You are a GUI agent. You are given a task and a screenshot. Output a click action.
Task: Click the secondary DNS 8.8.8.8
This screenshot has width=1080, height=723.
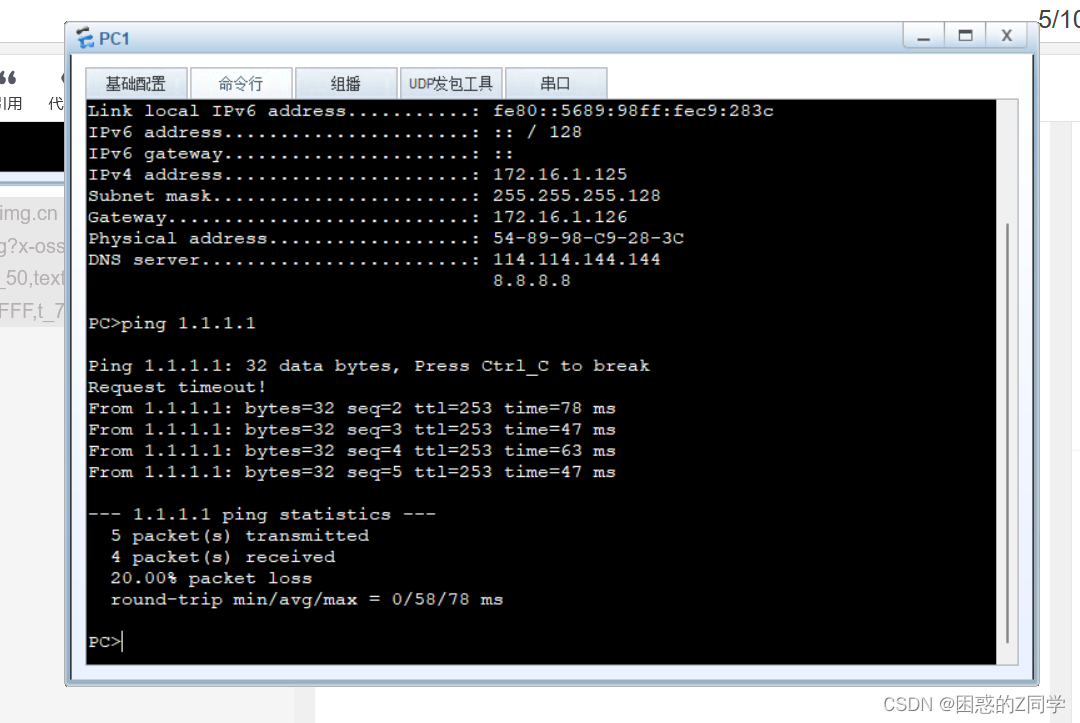pyautogui.click(x=532, y=281)
